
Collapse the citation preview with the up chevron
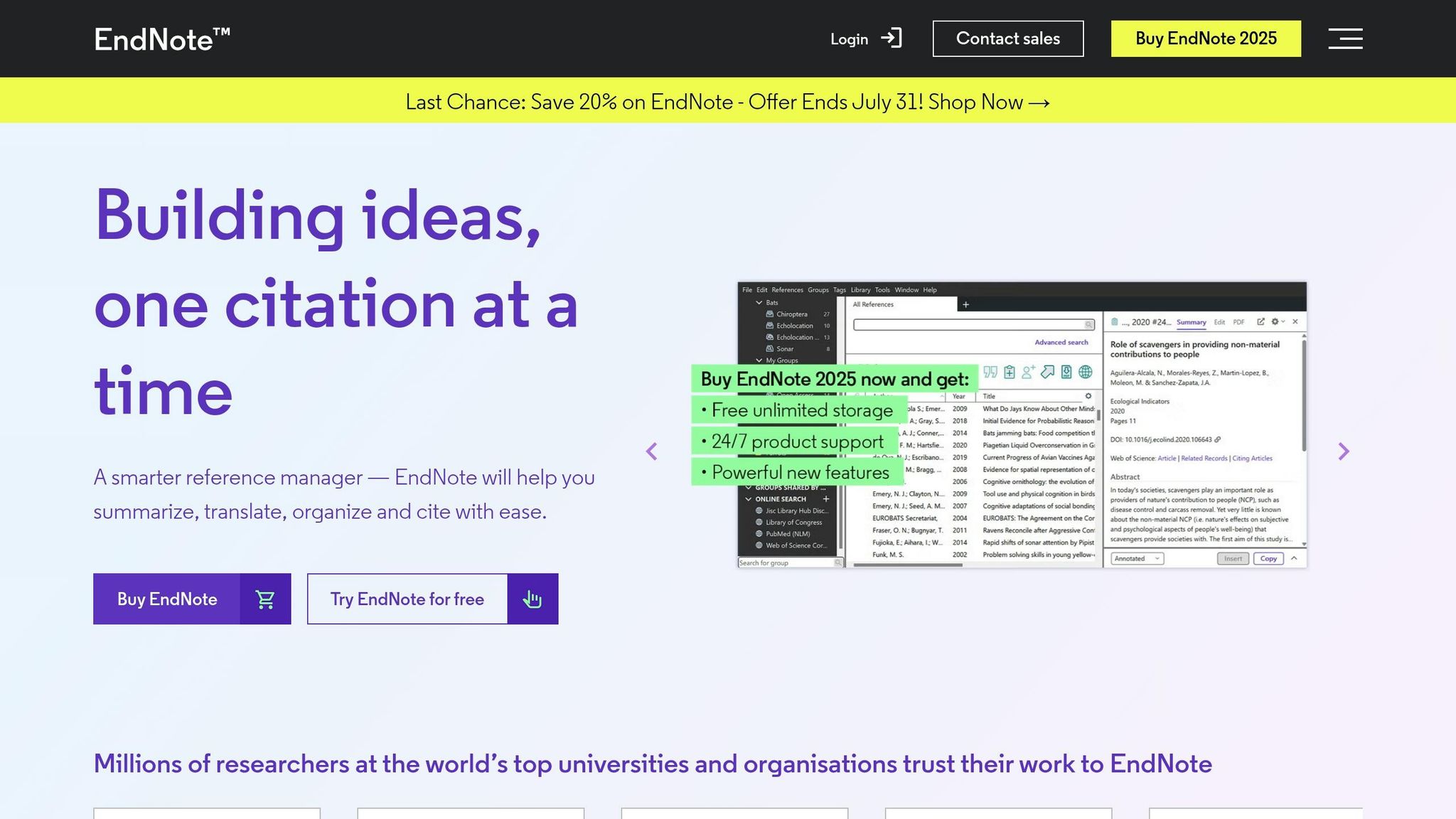[x=1294, y=559]
